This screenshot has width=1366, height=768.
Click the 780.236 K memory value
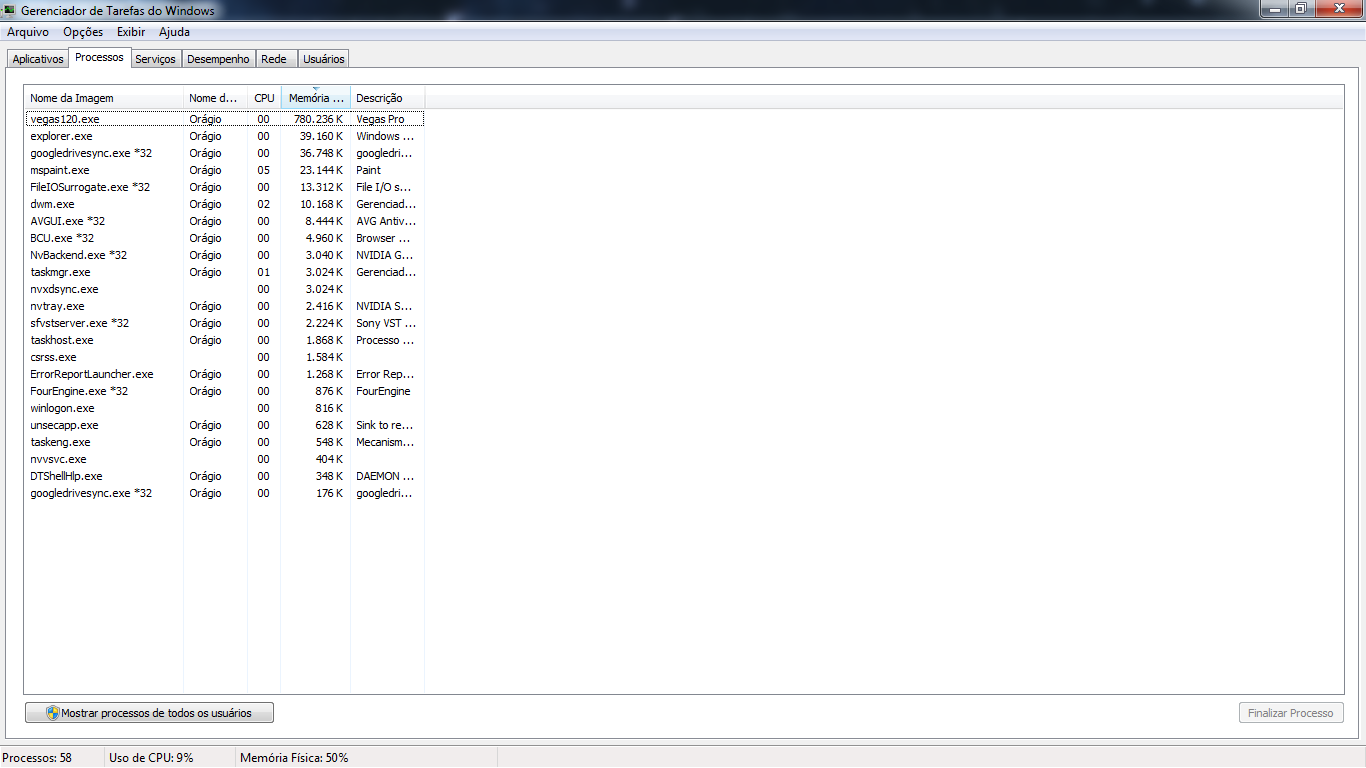tap(318, 119)
